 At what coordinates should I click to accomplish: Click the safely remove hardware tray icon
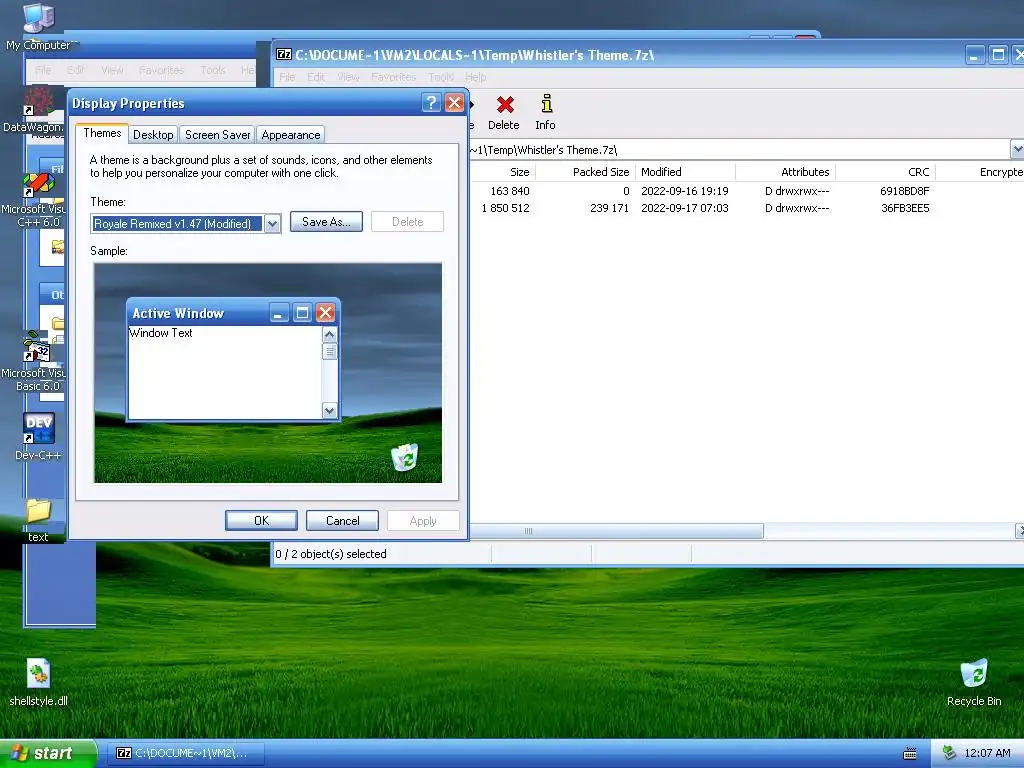click(949, 753)
